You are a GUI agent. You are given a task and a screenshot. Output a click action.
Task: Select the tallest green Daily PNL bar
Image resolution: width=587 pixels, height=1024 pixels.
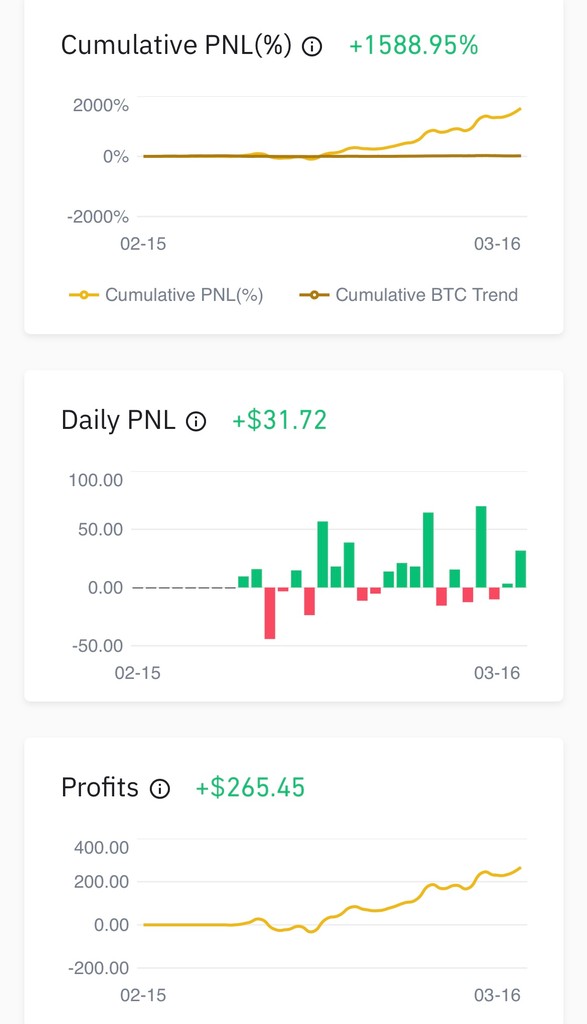[481, 547]
